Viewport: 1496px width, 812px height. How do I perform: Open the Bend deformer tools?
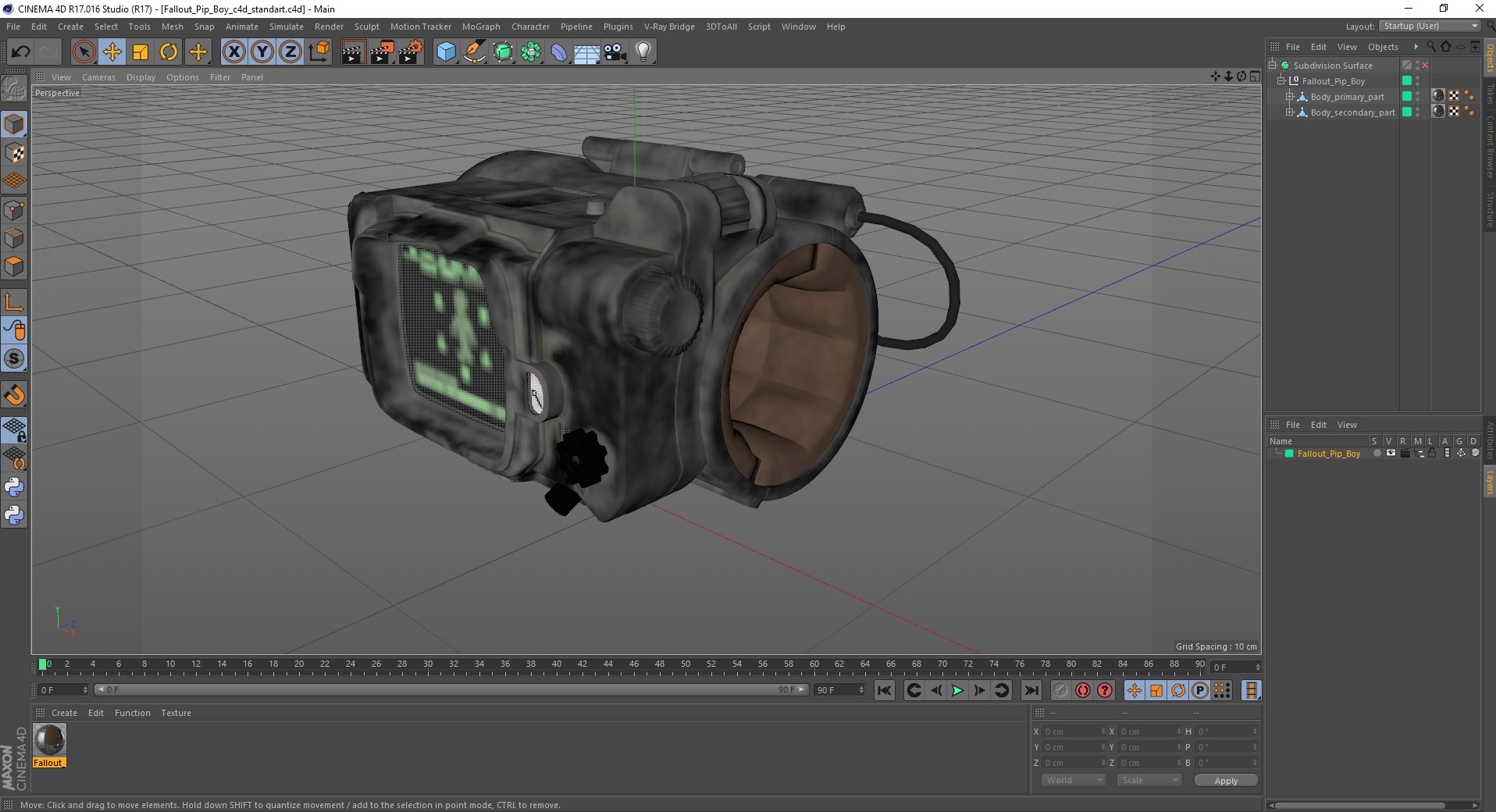[560, 52]
